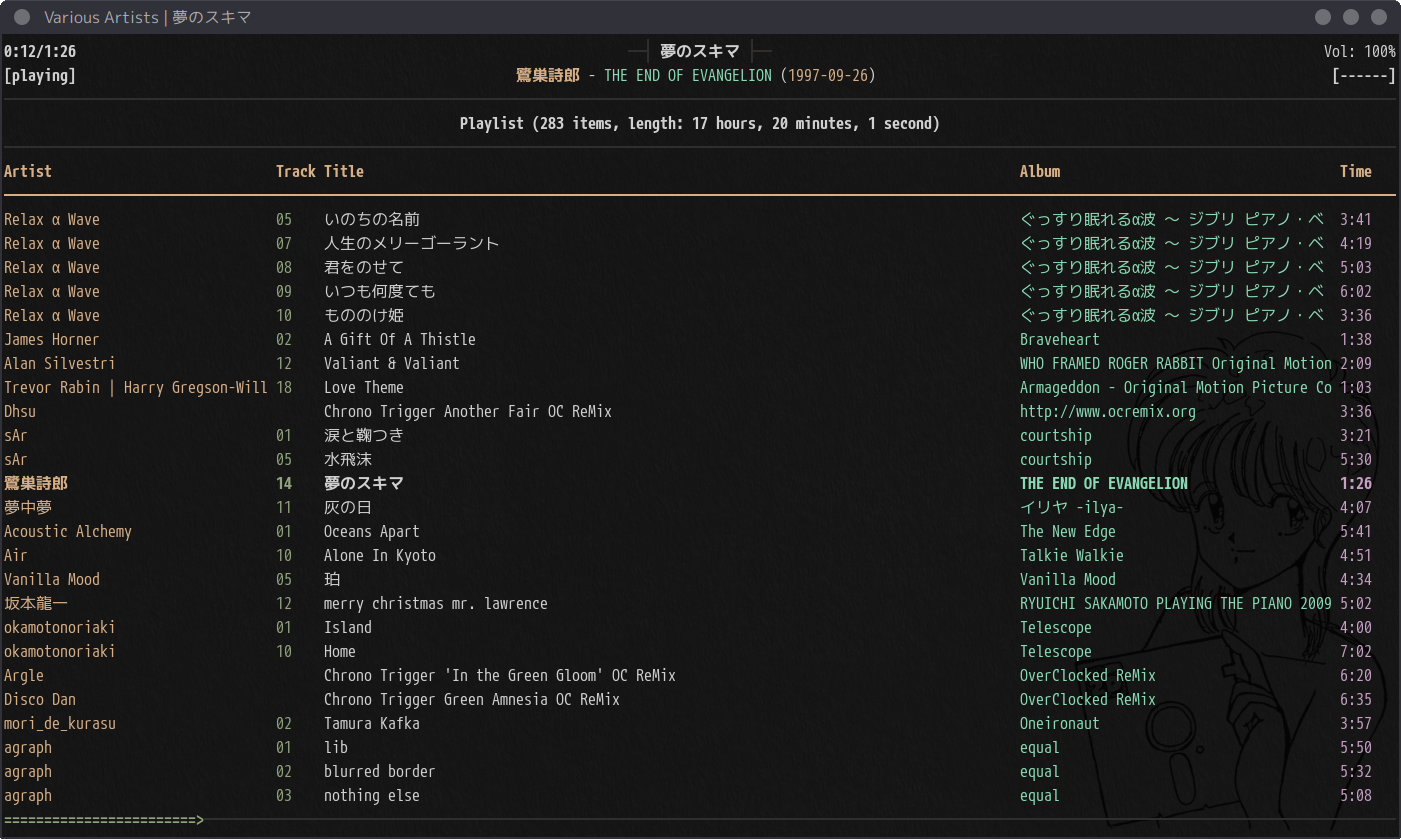Select the track "Oceans Apart"

point(371,532)
